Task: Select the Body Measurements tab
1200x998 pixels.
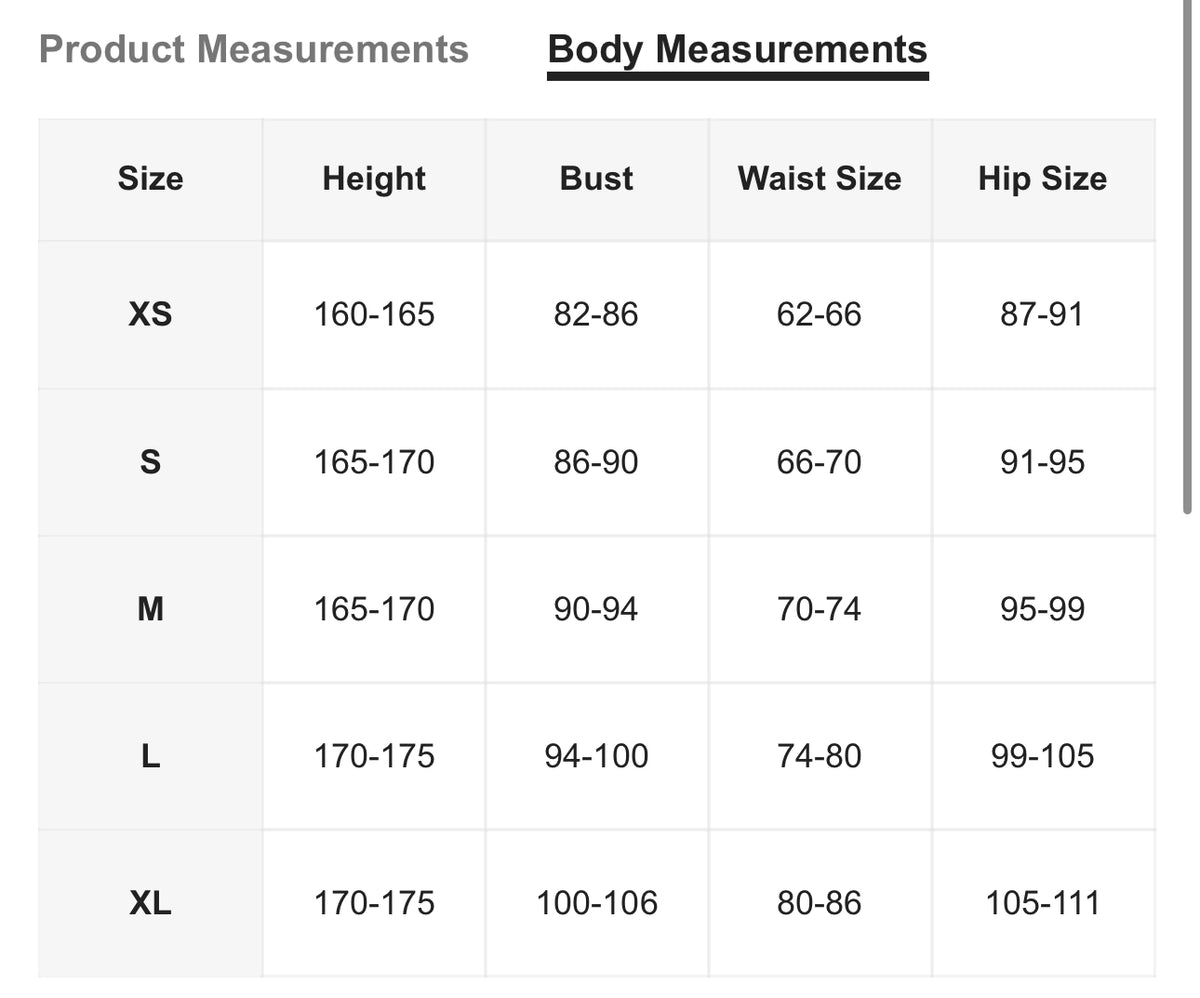Action: [x=737, y=49]
